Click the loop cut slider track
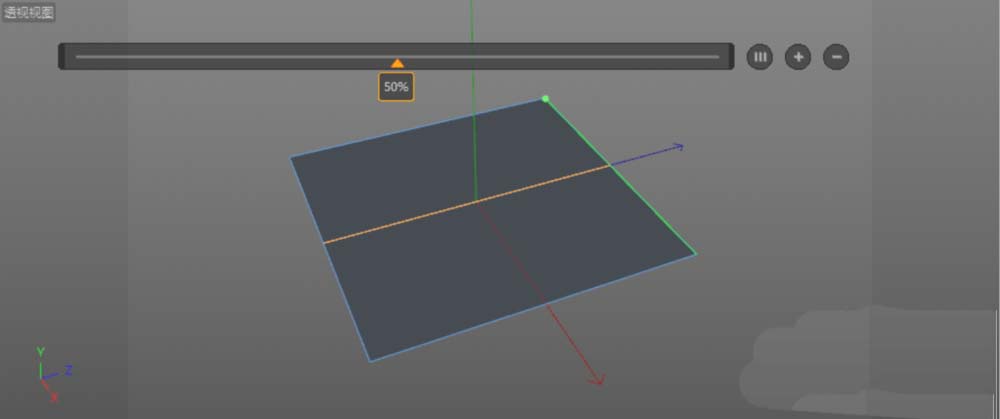The image size is (1000, 419). tap(397, 56)
